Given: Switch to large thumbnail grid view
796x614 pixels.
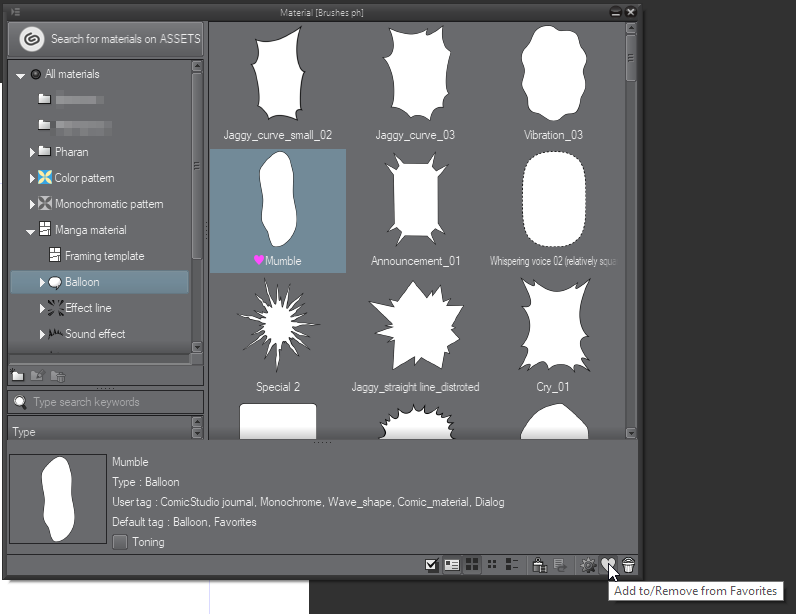Looking at the screenshot, I should [472, 565].
